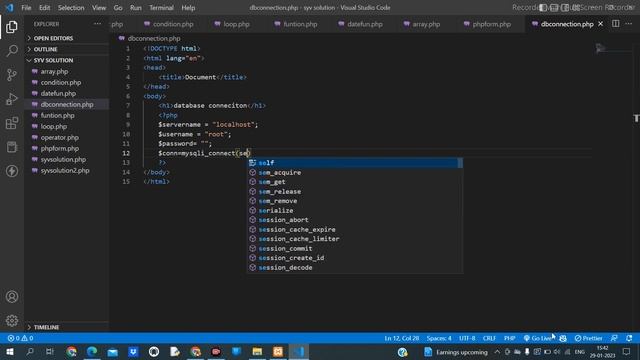Split the editor to the right

616,24
